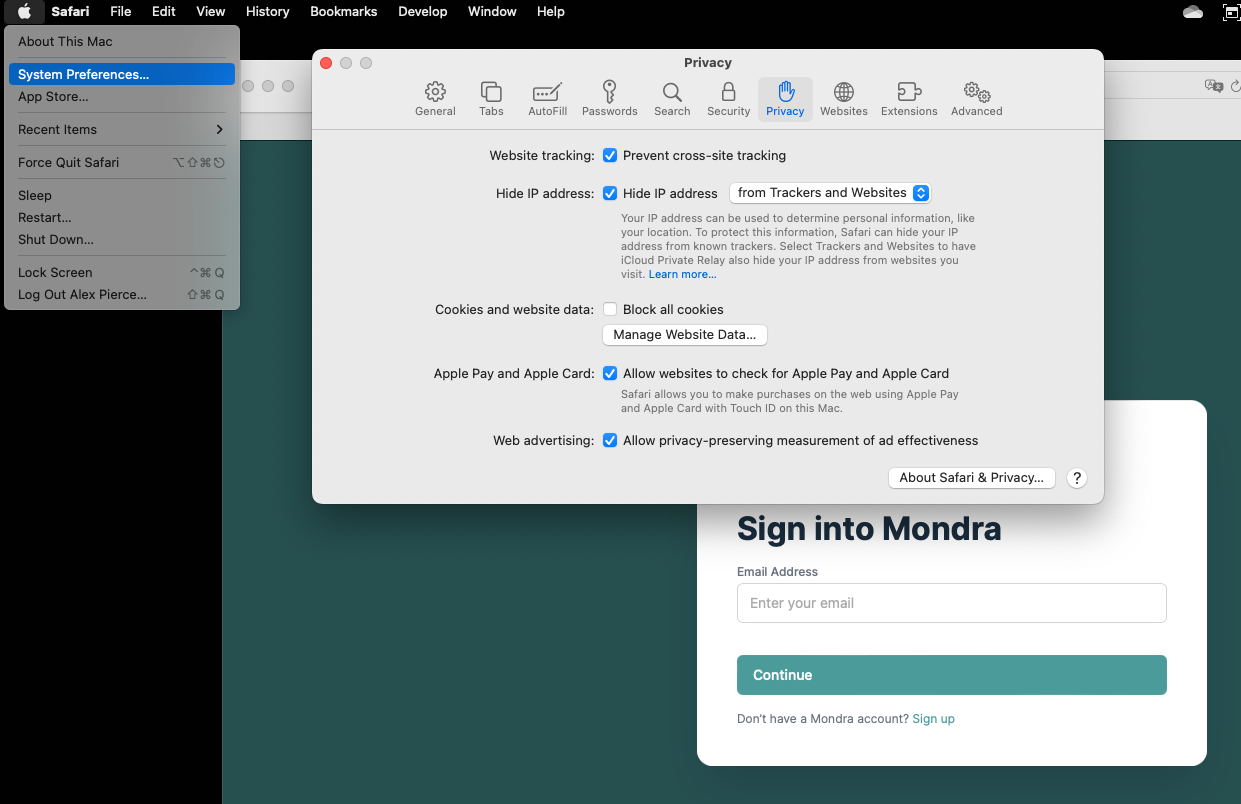Select About This Mac

122,42
